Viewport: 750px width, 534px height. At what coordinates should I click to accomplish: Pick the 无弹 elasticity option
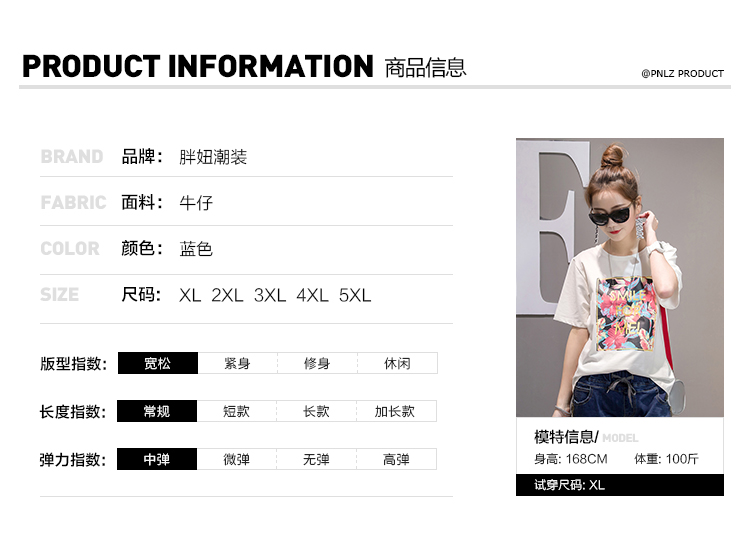(x=317, y=459)
